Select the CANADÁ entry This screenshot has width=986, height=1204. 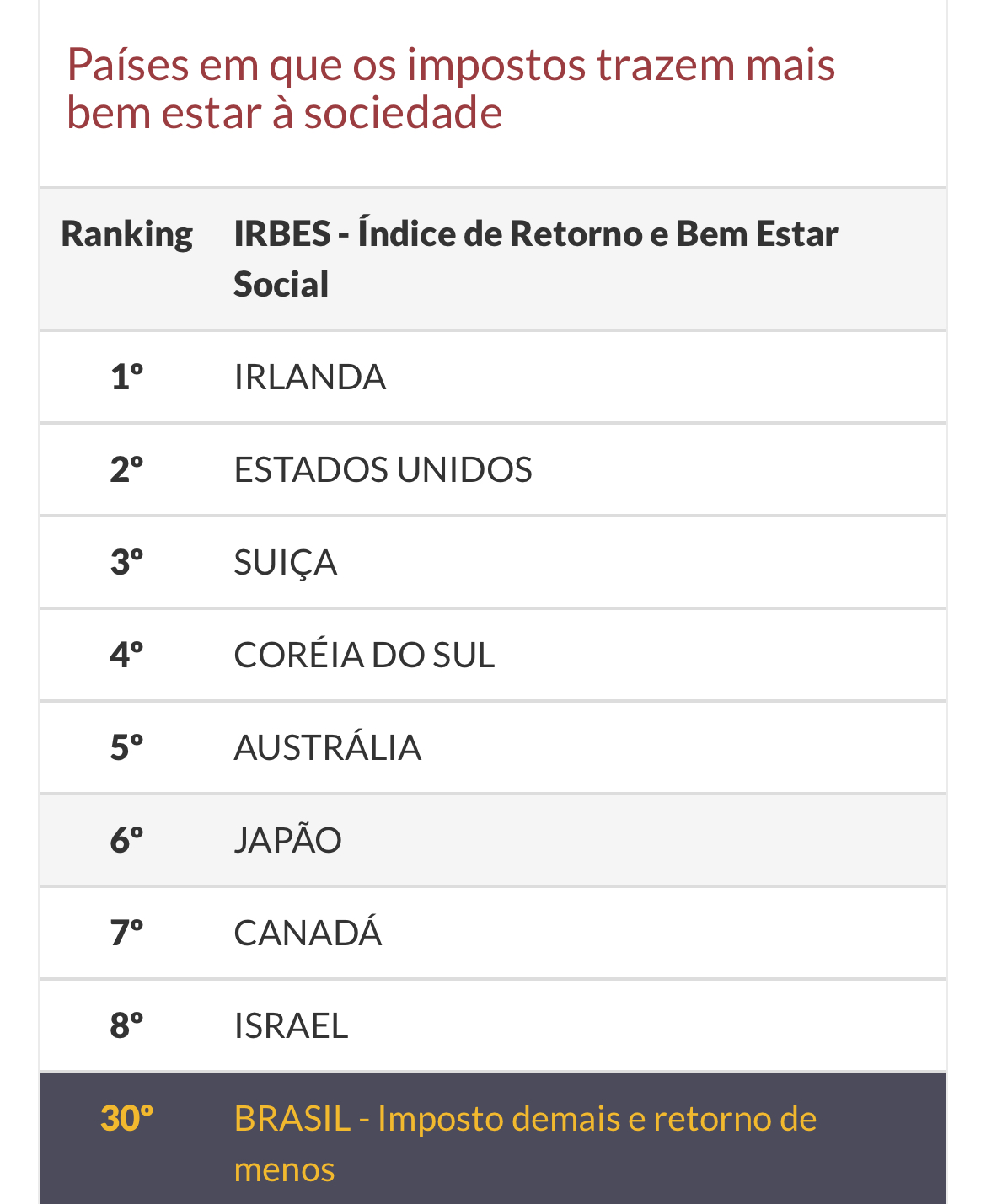[308, 933]
